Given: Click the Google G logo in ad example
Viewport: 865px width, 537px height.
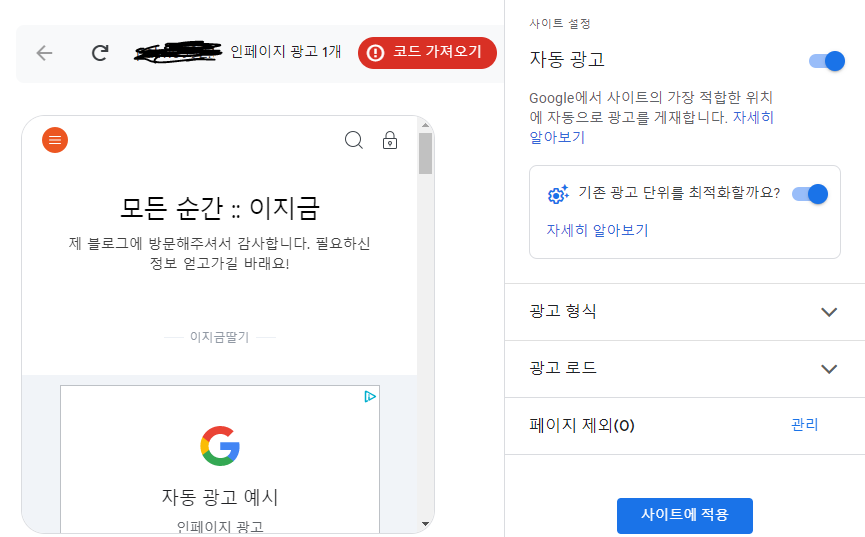Looking at the screenshot, I should 220,446.
